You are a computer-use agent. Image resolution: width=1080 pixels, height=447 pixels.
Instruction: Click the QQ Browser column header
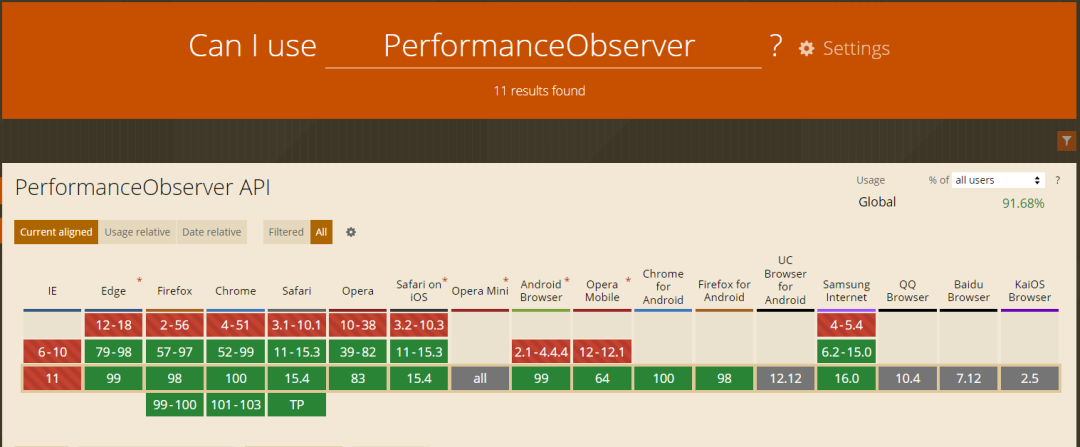pos(907,291)
